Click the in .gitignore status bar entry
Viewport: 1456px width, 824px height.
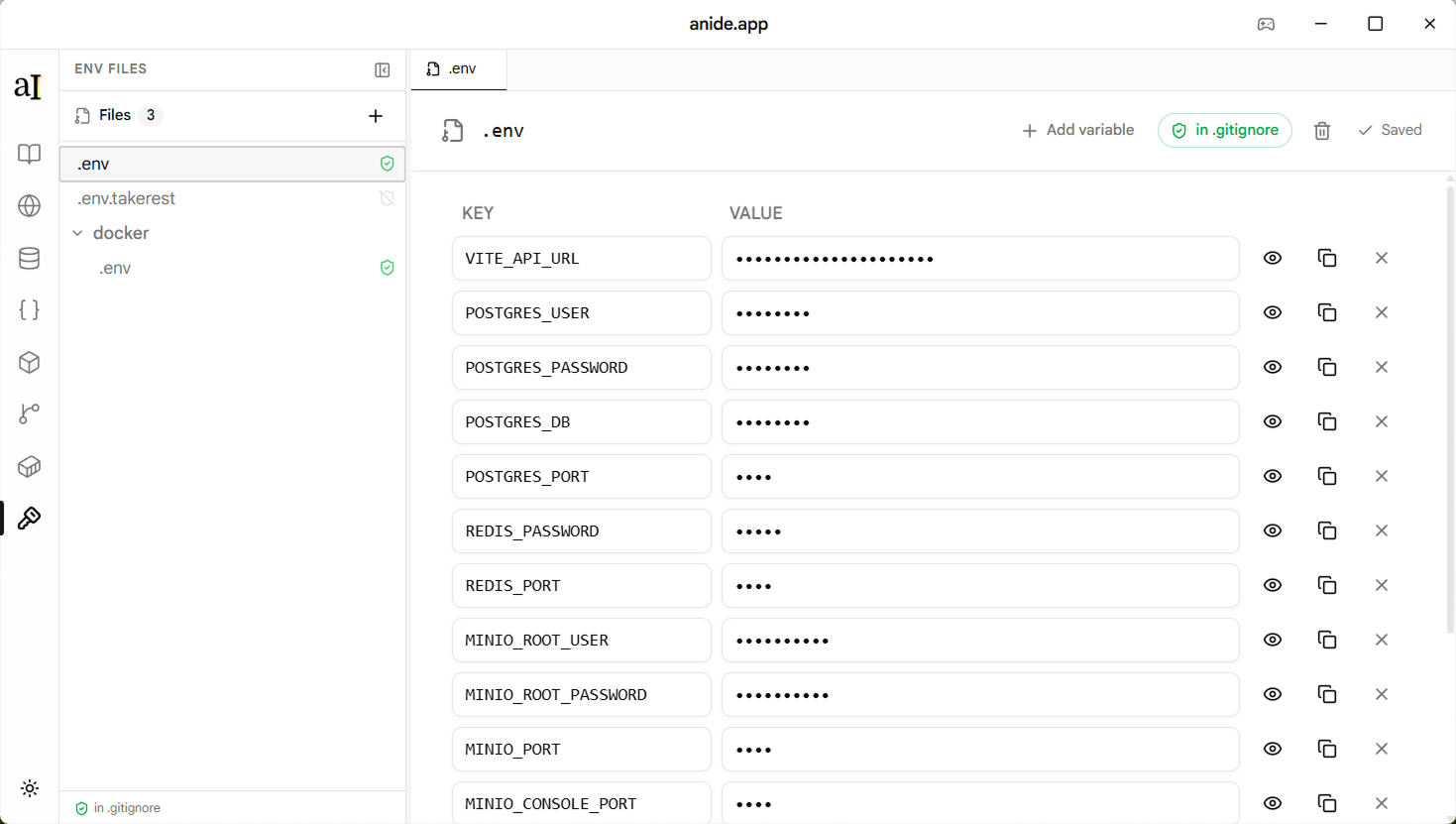[x=118, y=808]
